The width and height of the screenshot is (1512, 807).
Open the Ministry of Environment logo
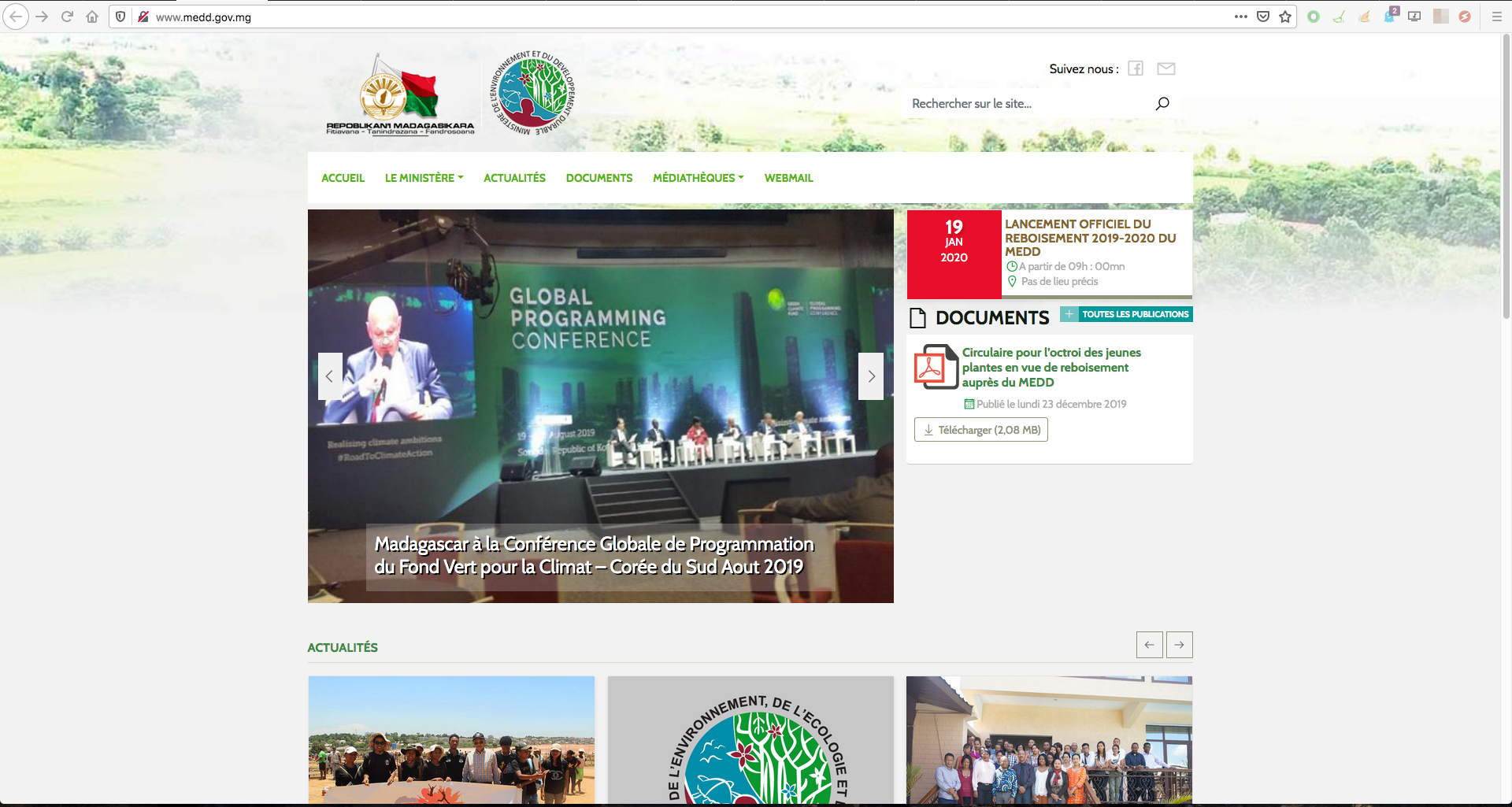tap(534, 93)
